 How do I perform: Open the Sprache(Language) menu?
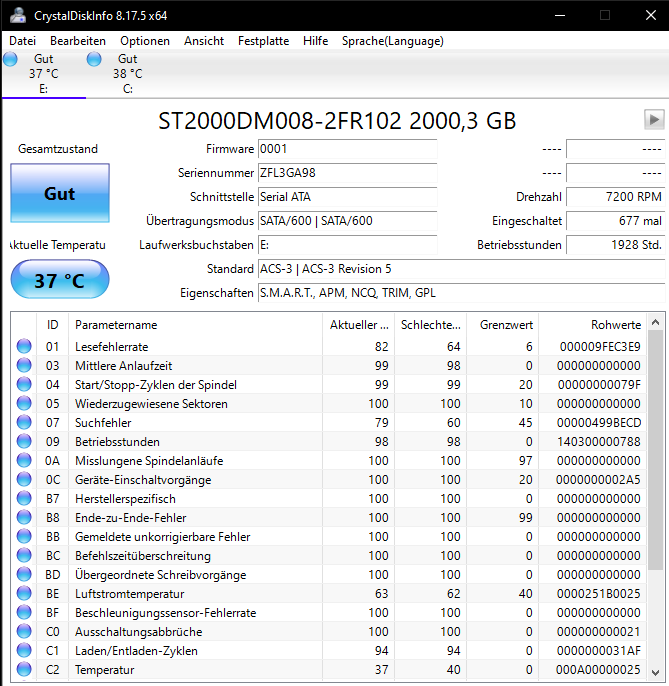[392, 41]
